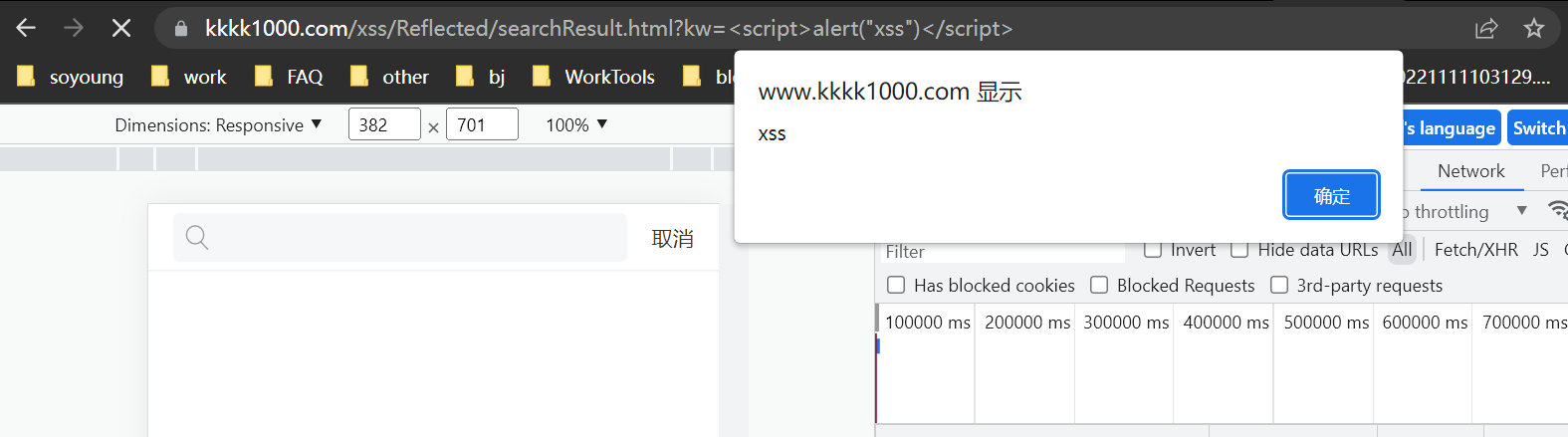Open the FAQ bookmark folder
The image size is (1568, 437).
tap(289, 77)
